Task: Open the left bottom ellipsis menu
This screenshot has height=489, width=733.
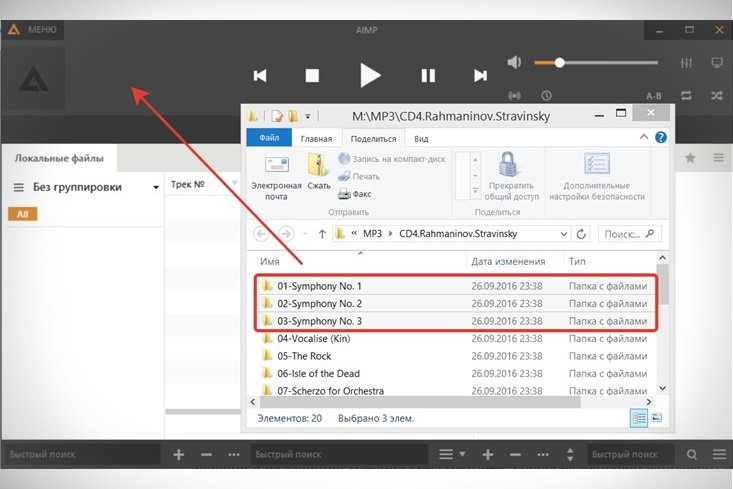Action: (x=234, y=454)
